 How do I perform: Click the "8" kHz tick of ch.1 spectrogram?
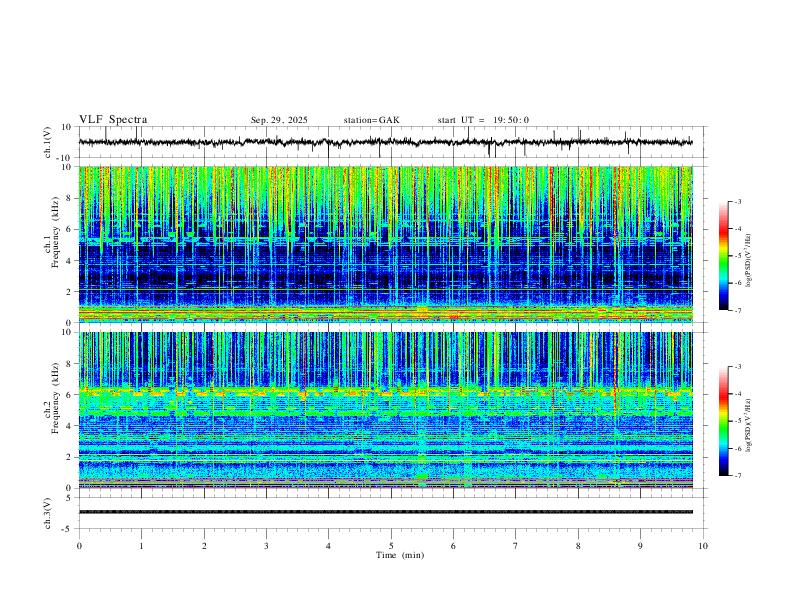69,198
